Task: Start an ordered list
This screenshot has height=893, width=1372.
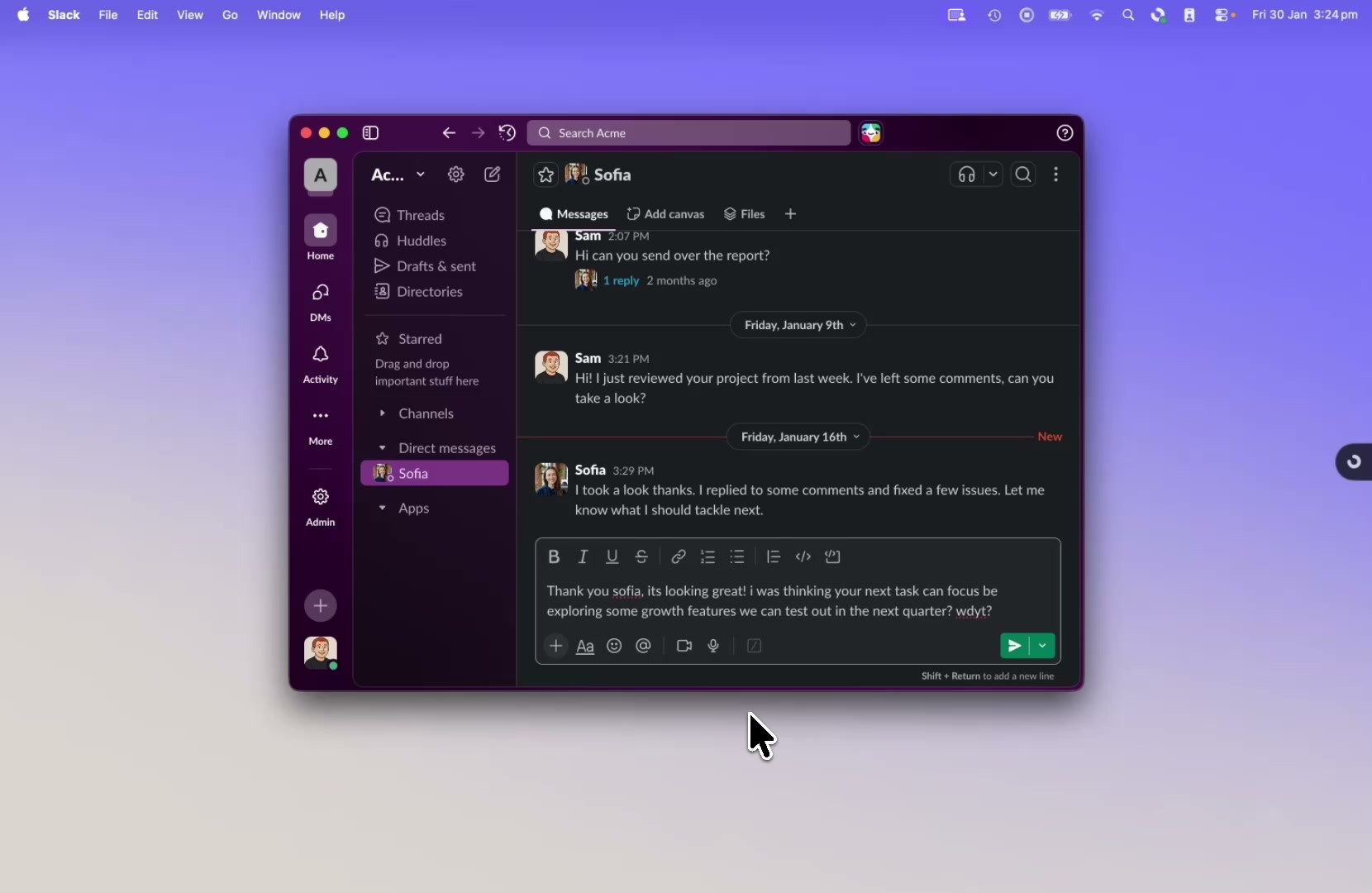Action: (708, 557)
